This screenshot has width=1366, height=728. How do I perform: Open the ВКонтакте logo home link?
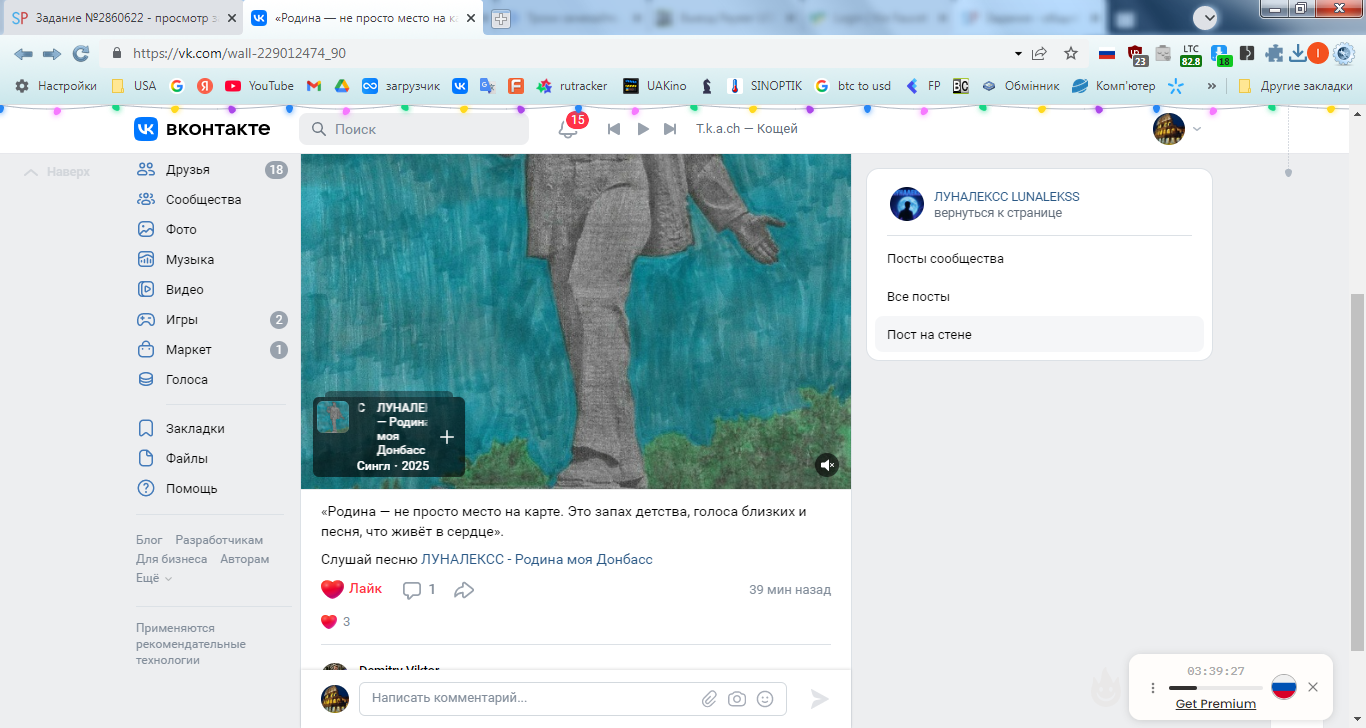(202, 128)
